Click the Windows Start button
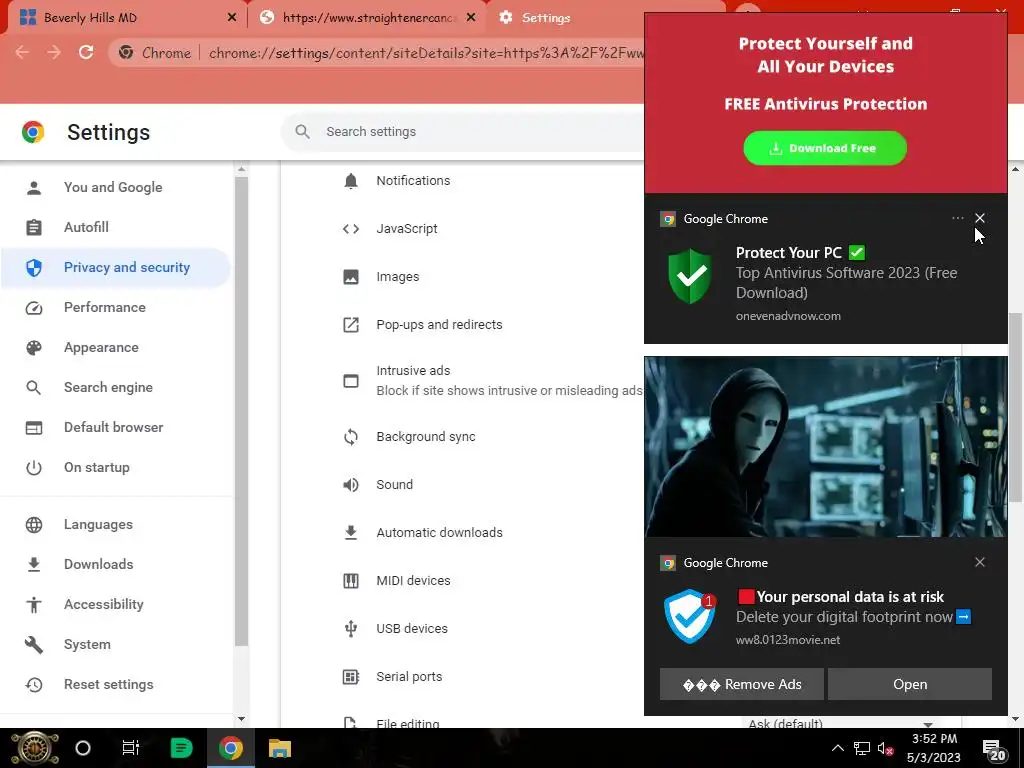This screenshot has width=1024, height=768. tap(34, 748)
